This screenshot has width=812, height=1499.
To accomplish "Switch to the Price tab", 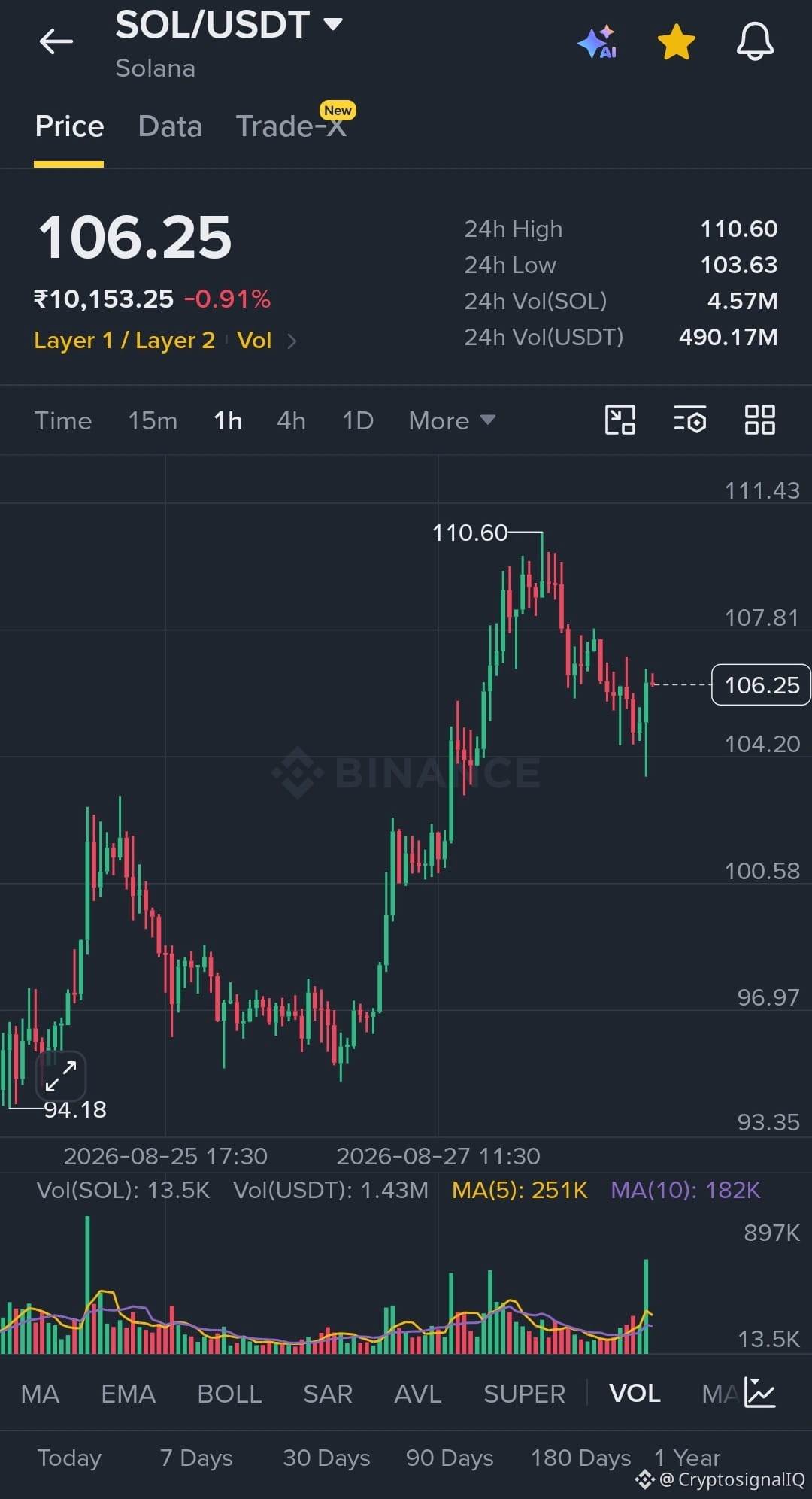I will point(69,126).
